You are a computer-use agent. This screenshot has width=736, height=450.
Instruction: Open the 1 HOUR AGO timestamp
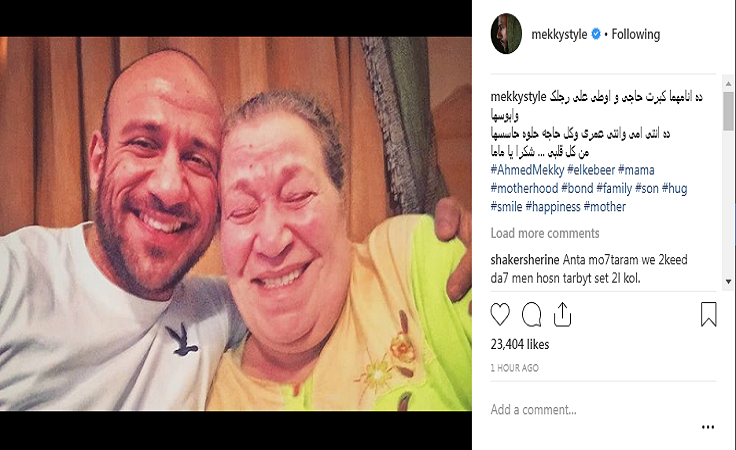coord(514,368)
